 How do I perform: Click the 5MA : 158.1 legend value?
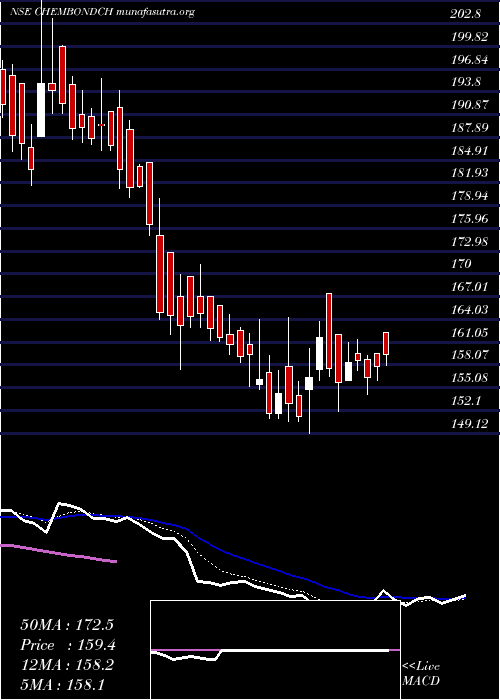pos(62,684)
